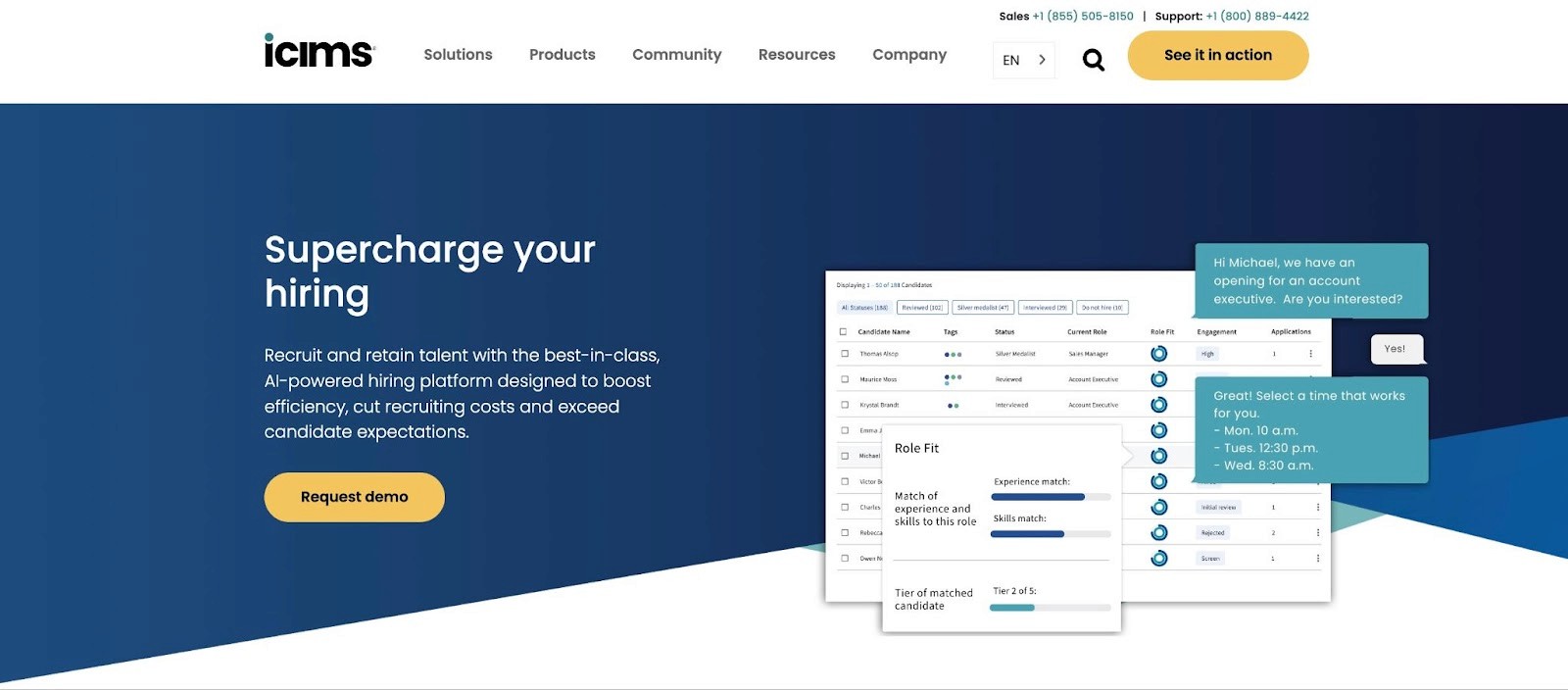This screenshot has width=1568, height=690.
Task: Open Role Fit ring for Thomas Alsop
Action: (1159, 354)
